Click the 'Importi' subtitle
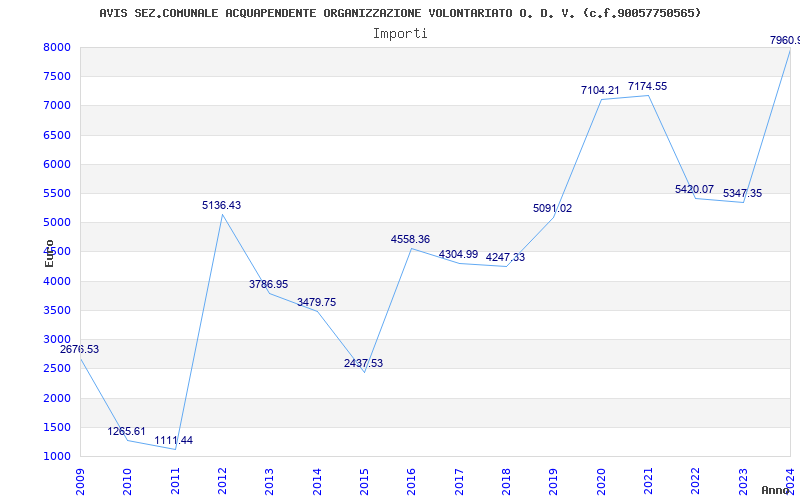 (400, 34)
